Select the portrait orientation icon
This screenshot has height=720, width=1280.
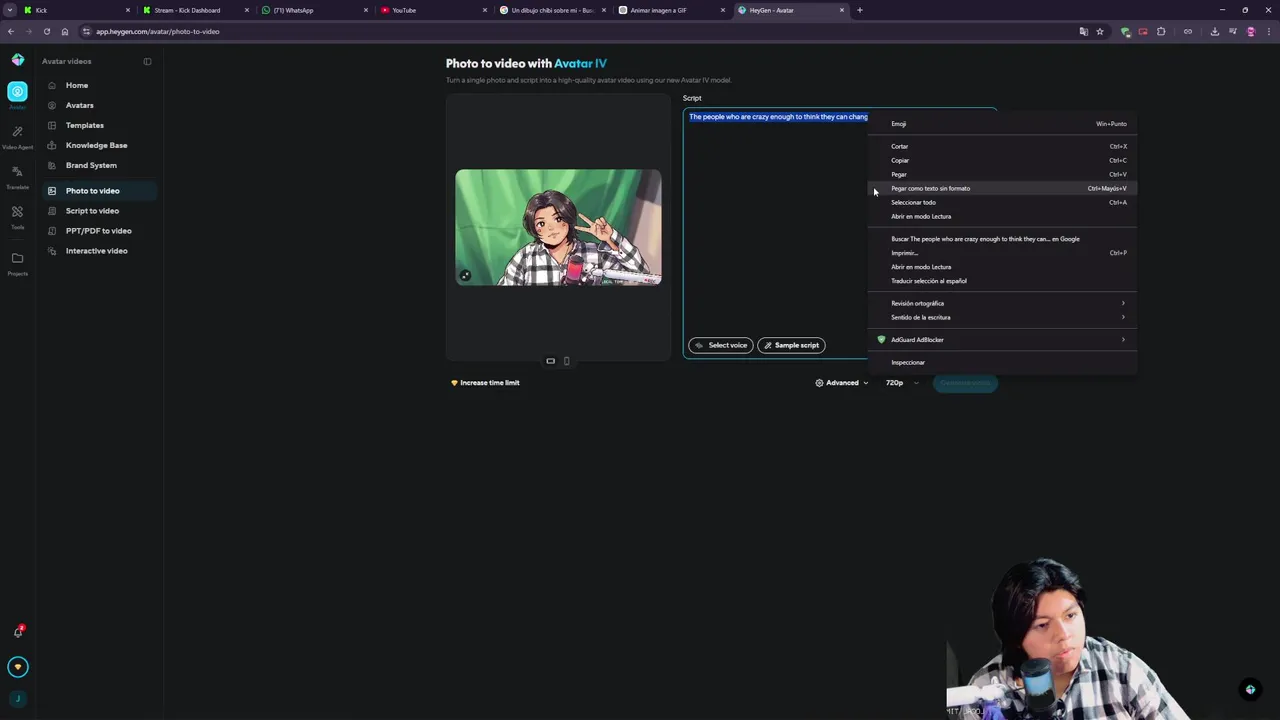coord(566,361)
